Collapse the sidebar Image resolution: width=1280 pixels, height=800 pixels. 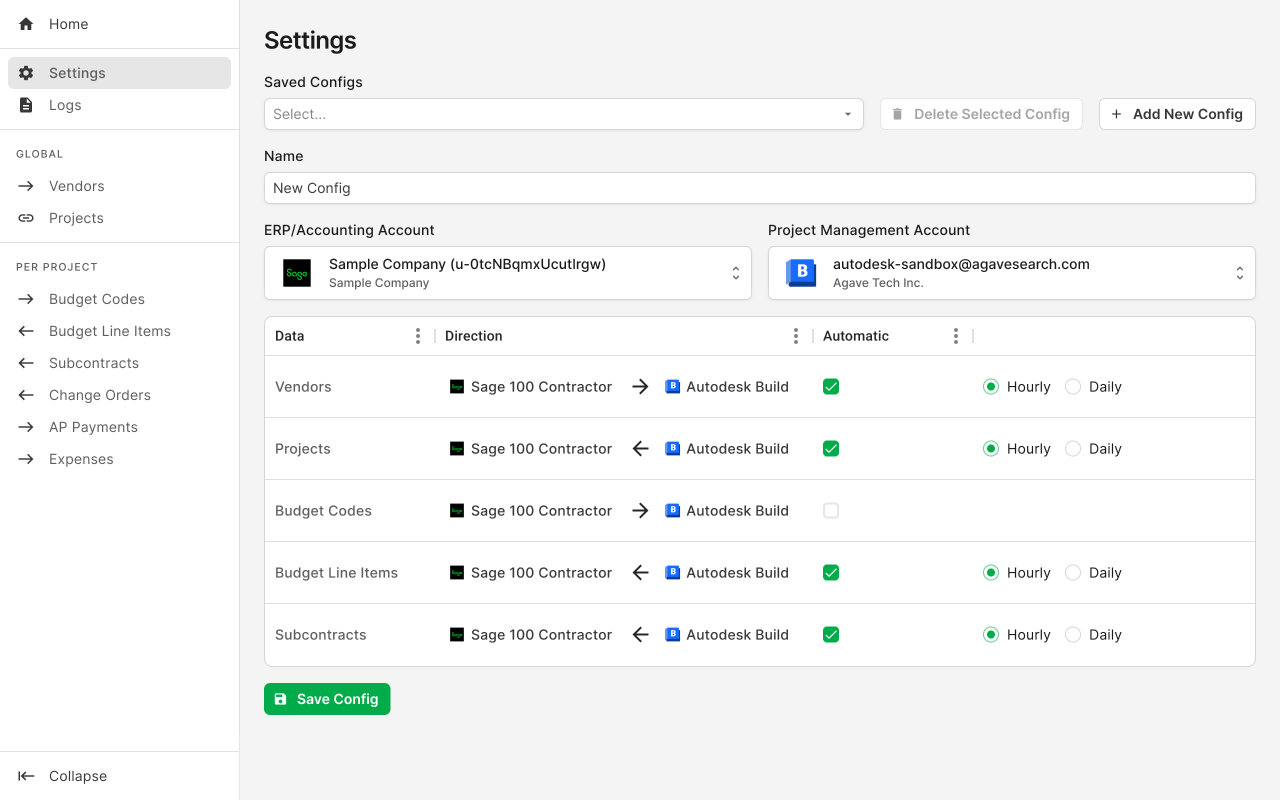(119, 776)
